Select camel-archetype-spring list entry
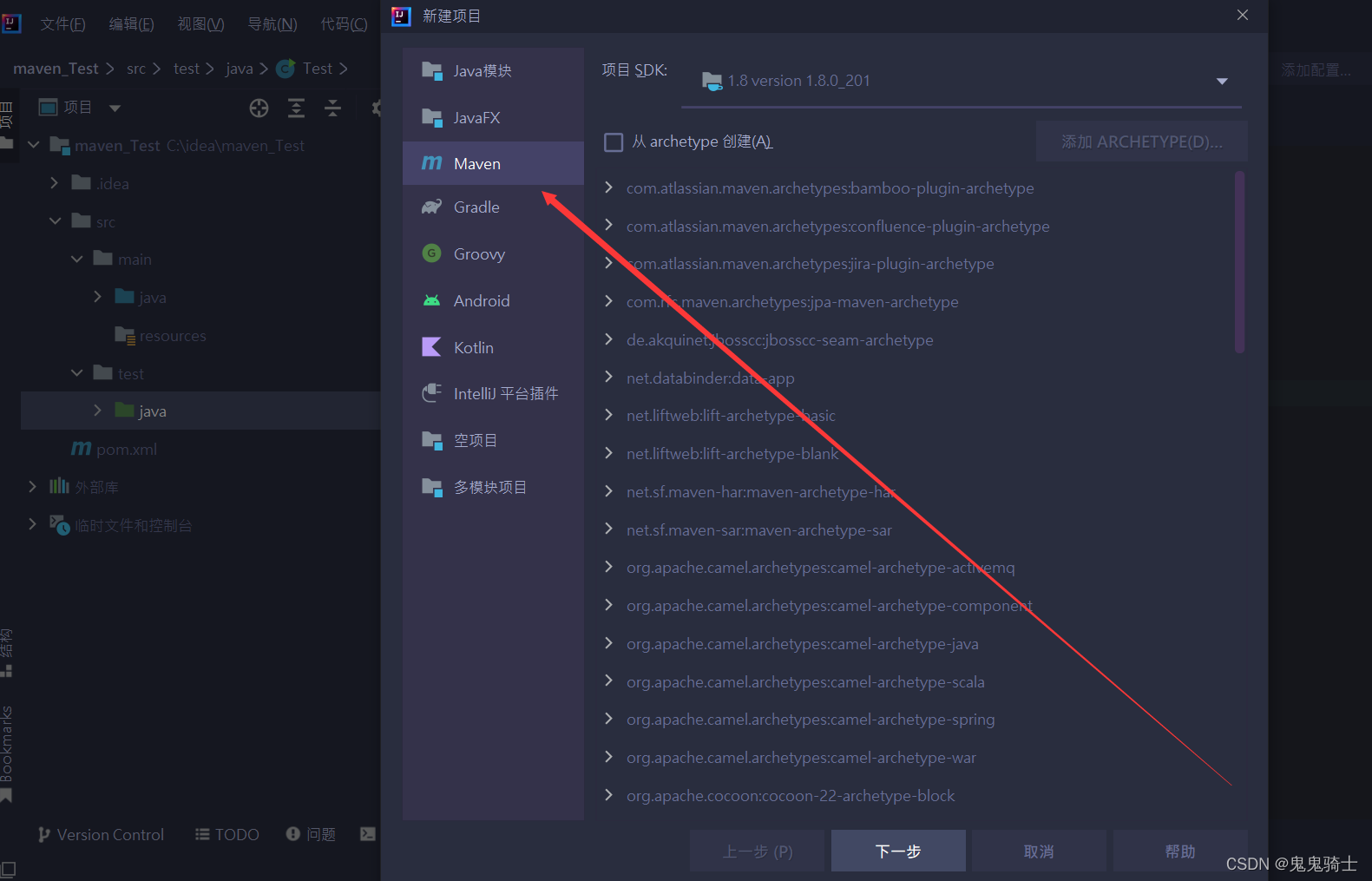Screen dimensions: 1372x881 tap(811, 719)
